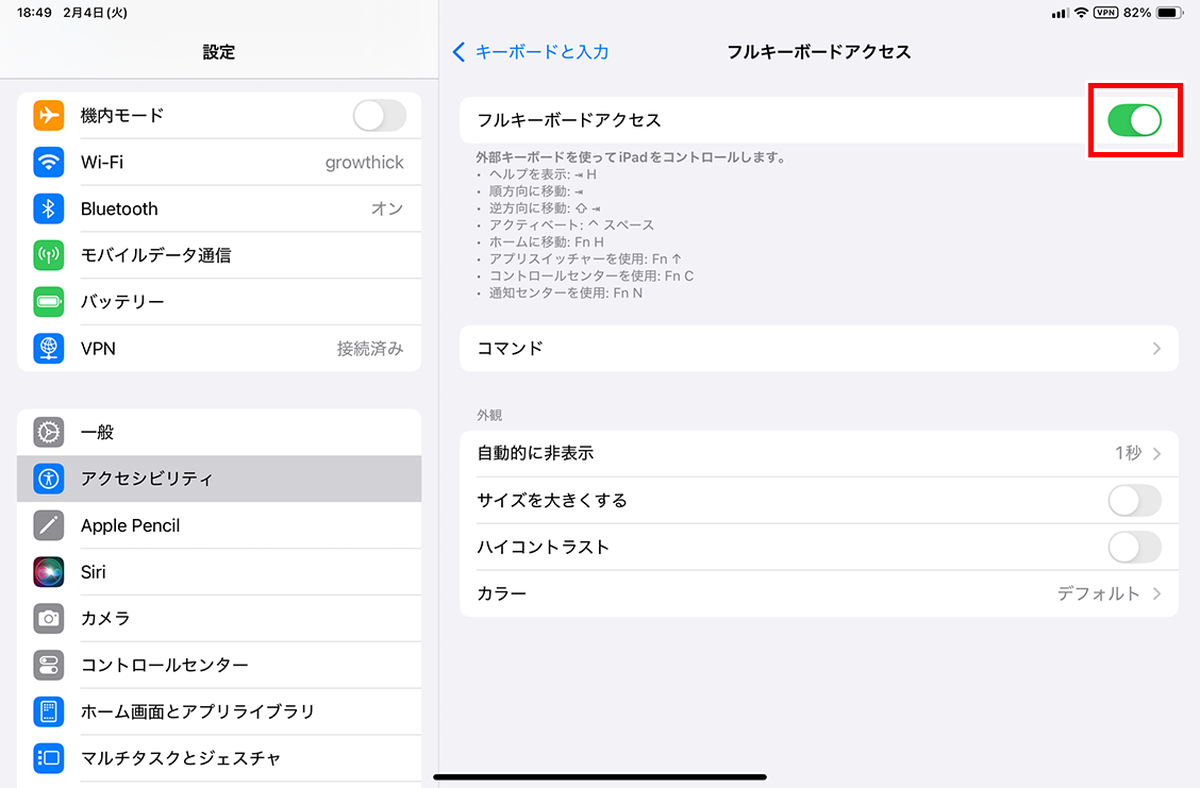Open 自動的に非表示 row
Viewport: 1200px width, 788px height.
point(819,454)
